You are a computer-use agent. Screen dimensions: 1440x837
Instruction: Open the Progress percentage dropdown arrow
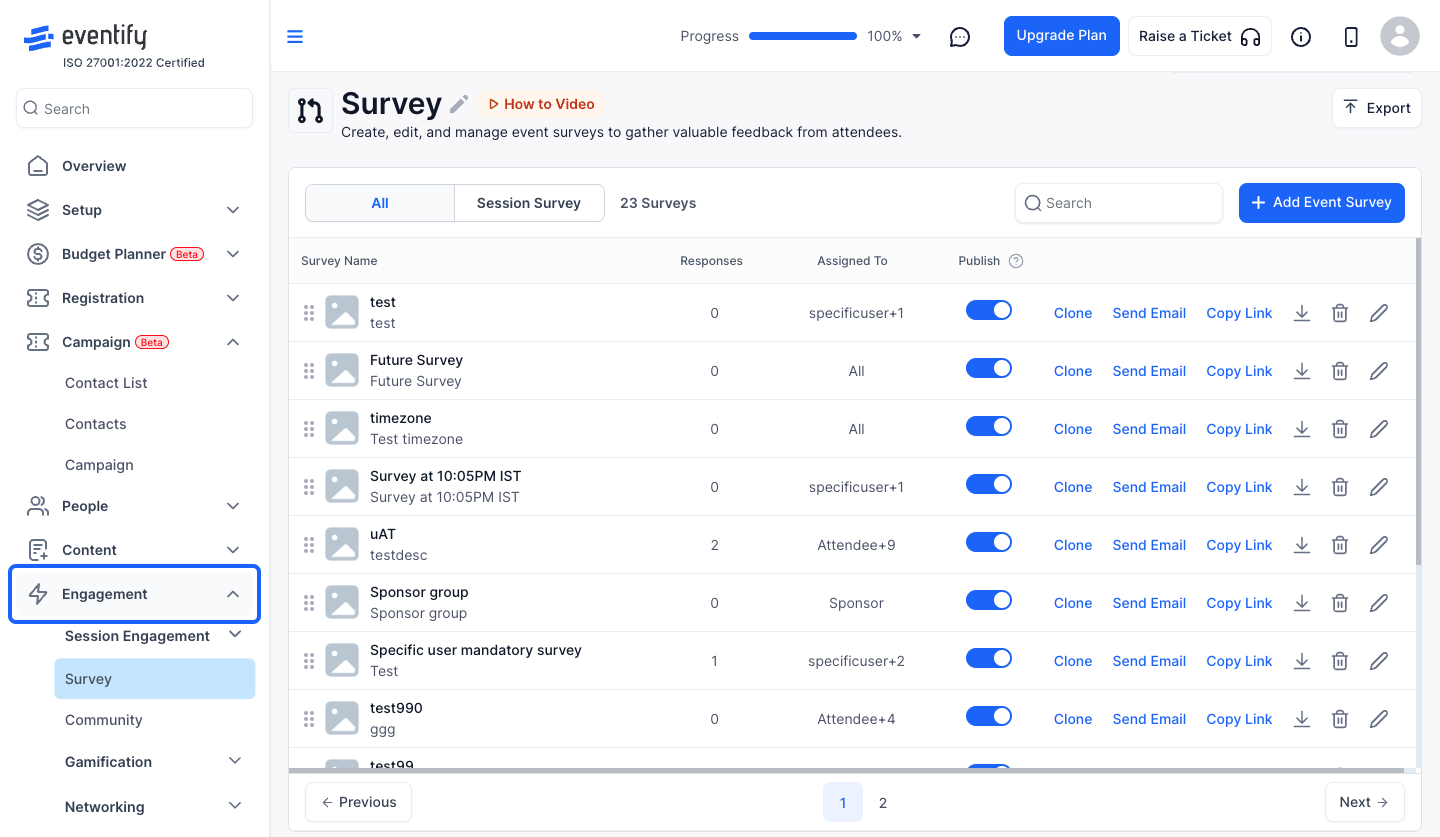(917, 37)
